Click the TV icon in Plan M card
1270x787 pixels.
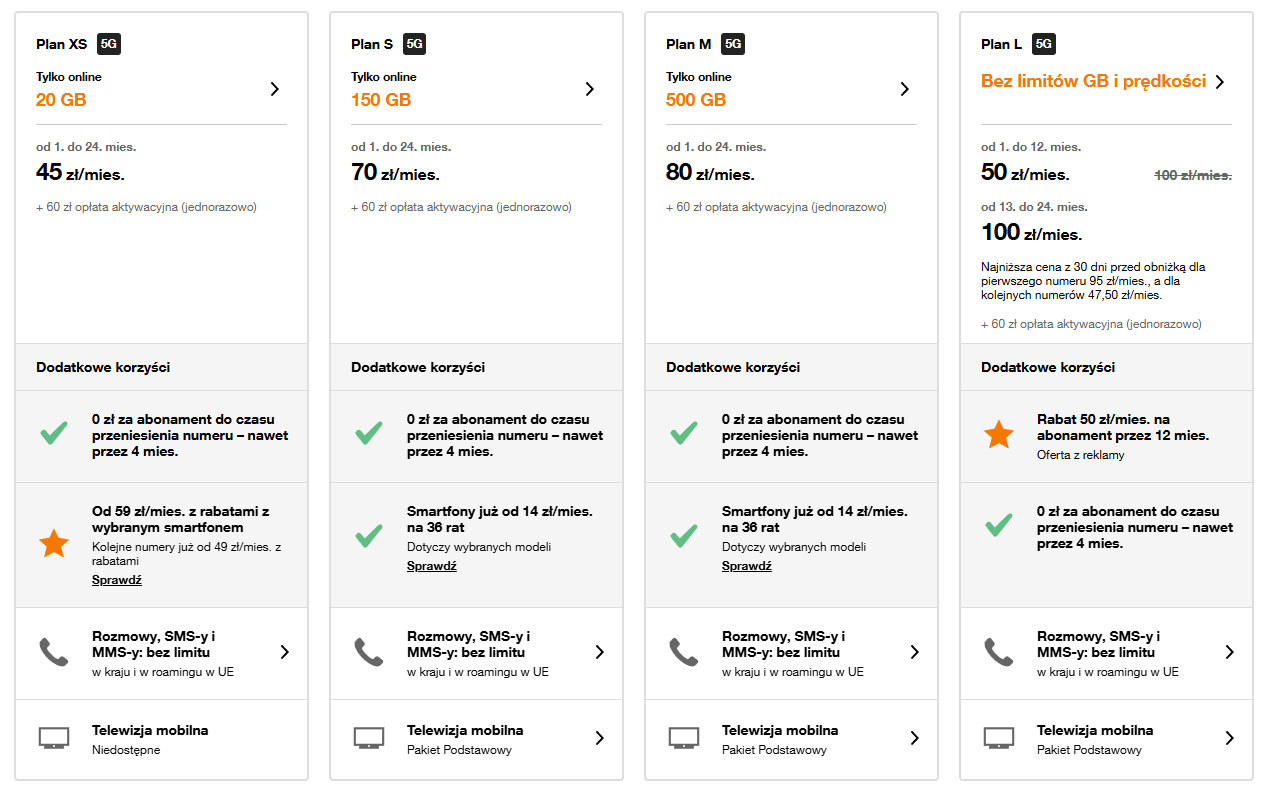tap(684, 738)
